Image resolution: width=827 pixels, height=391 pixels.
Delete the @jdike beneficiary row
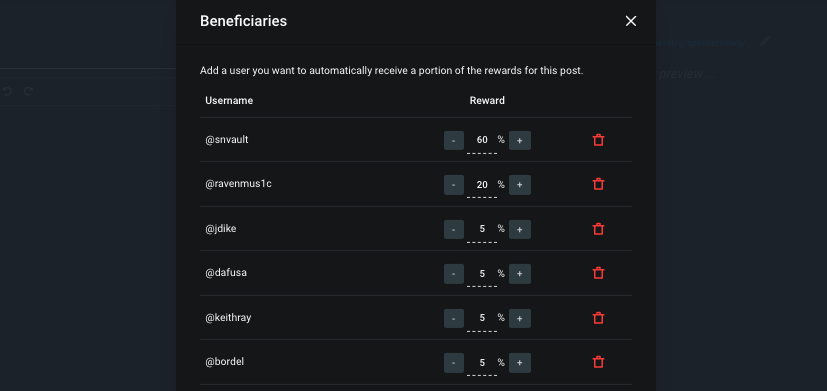point(598,229)
